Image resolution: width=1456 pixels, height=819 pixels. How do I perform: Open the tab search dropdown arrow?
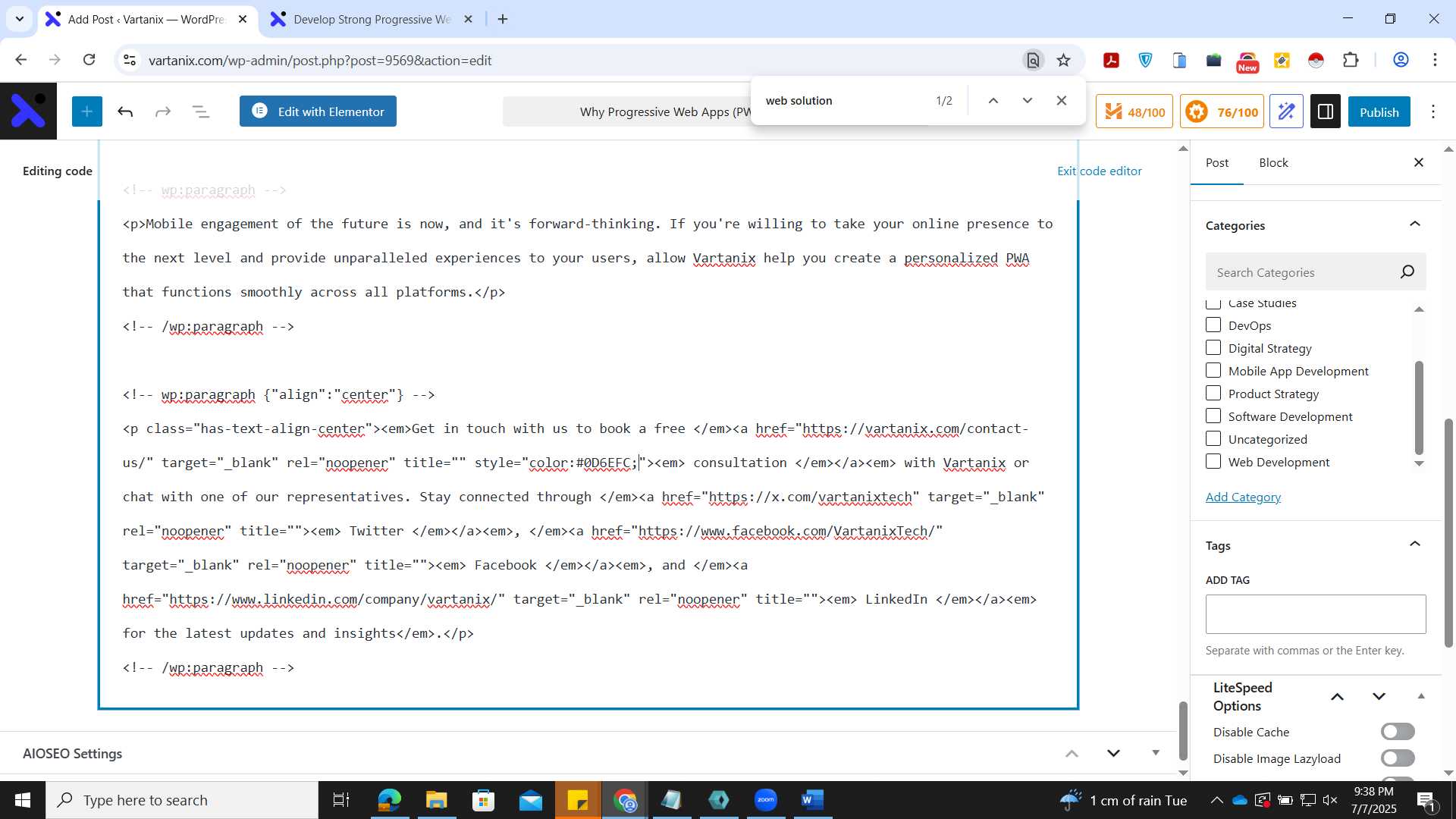[20, 19]
